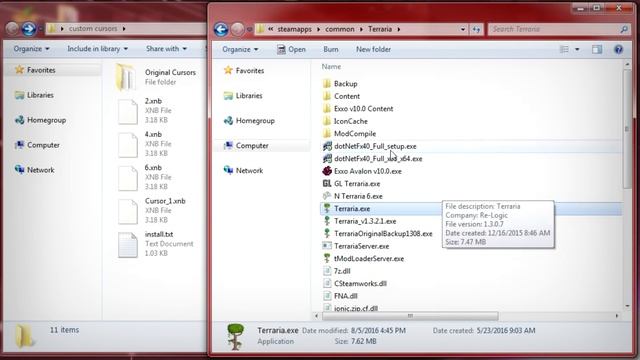
Task: Select the dotNetFx40_Full_setup.exe icon
Action: 327,146
